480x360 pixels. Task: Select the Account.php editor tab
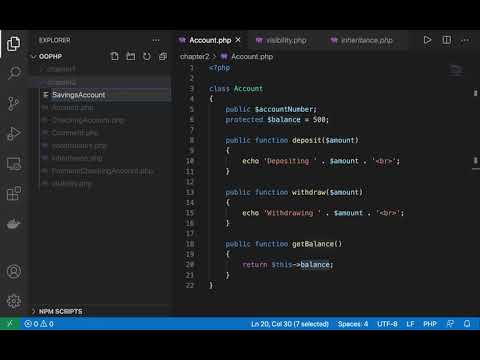tap(210, 40)
